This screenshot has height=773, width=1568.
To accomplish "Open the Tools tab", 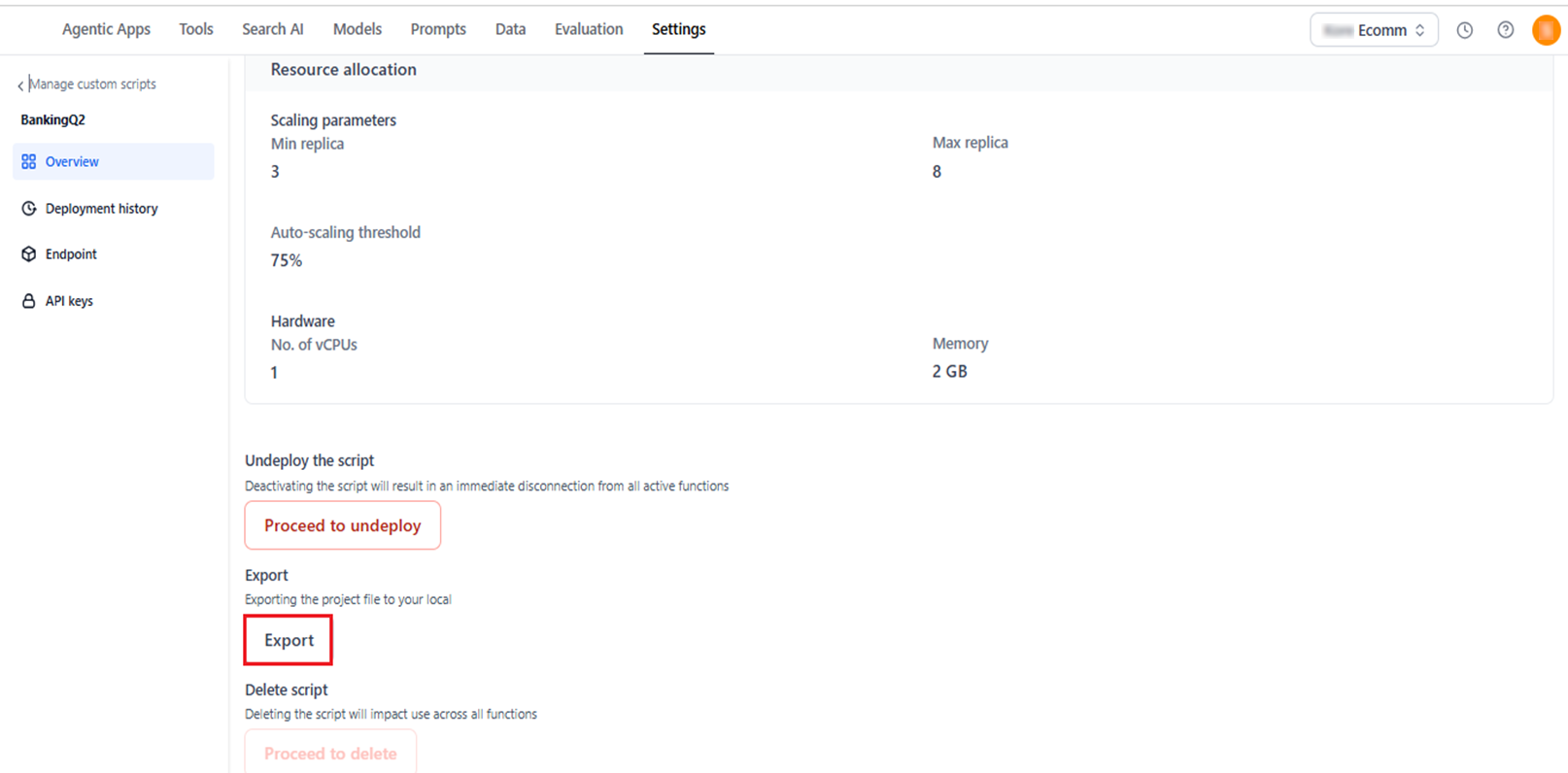I will click(195, 29).
